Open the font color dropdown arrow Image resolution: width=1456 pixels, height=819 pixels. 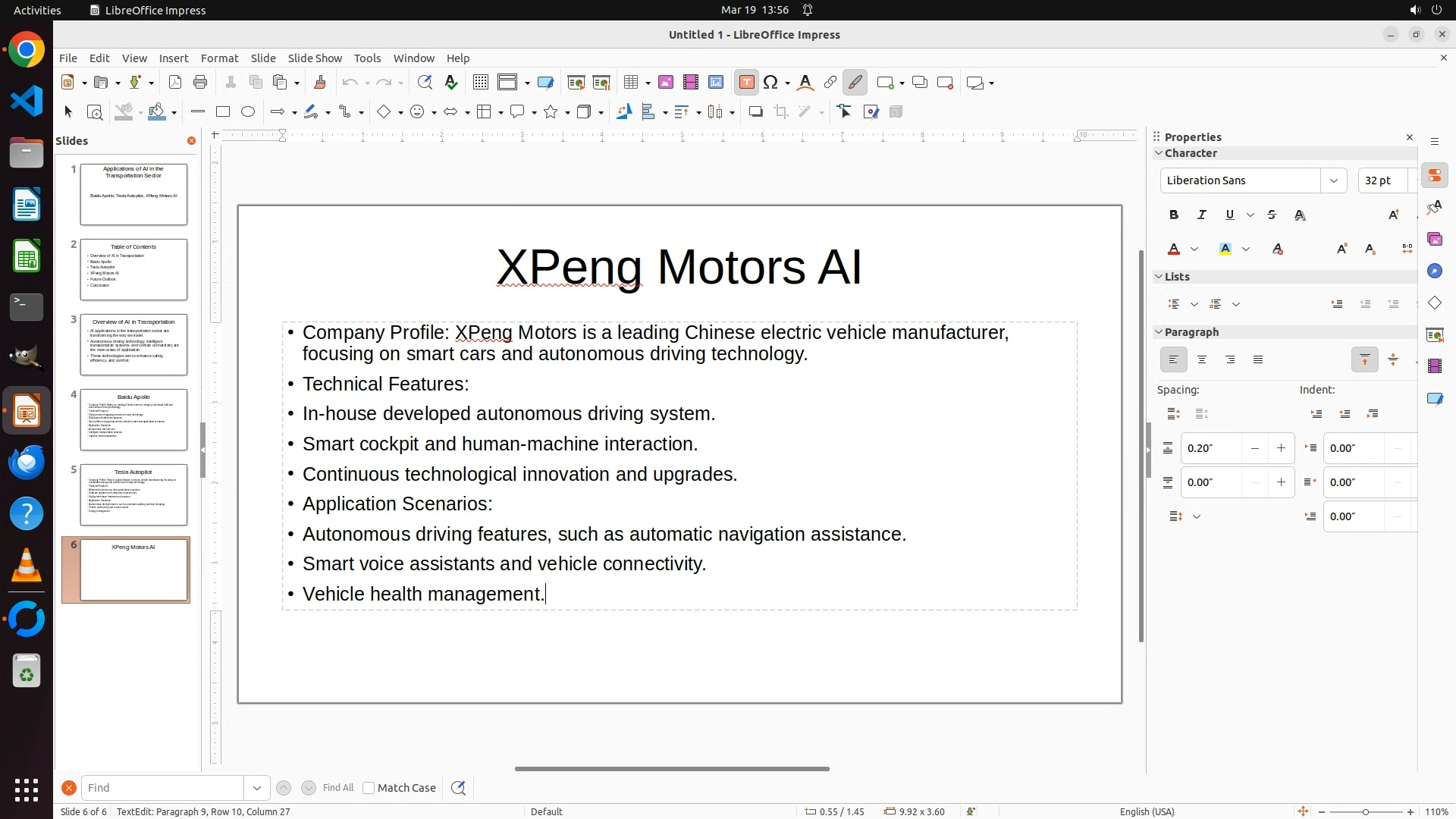[x=1194, y=249]
